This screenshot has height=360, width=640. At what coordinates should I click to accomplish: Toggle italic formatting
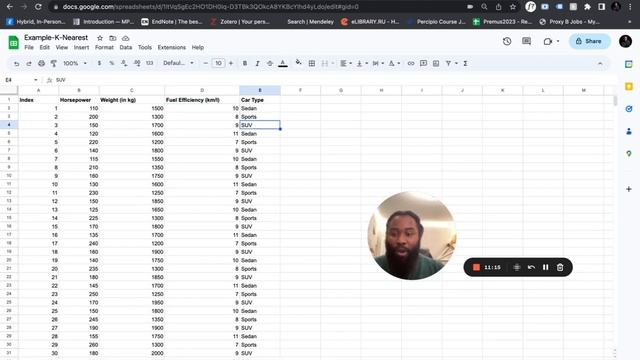click(257, 64)
